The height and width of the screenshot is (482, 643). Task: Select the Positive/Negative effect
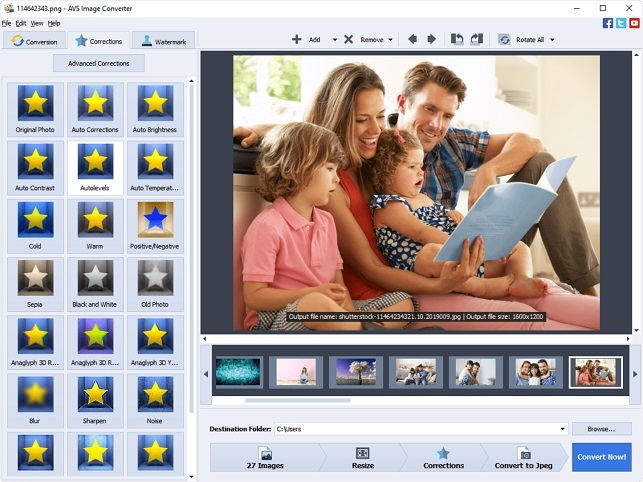[x=155, y=226]
